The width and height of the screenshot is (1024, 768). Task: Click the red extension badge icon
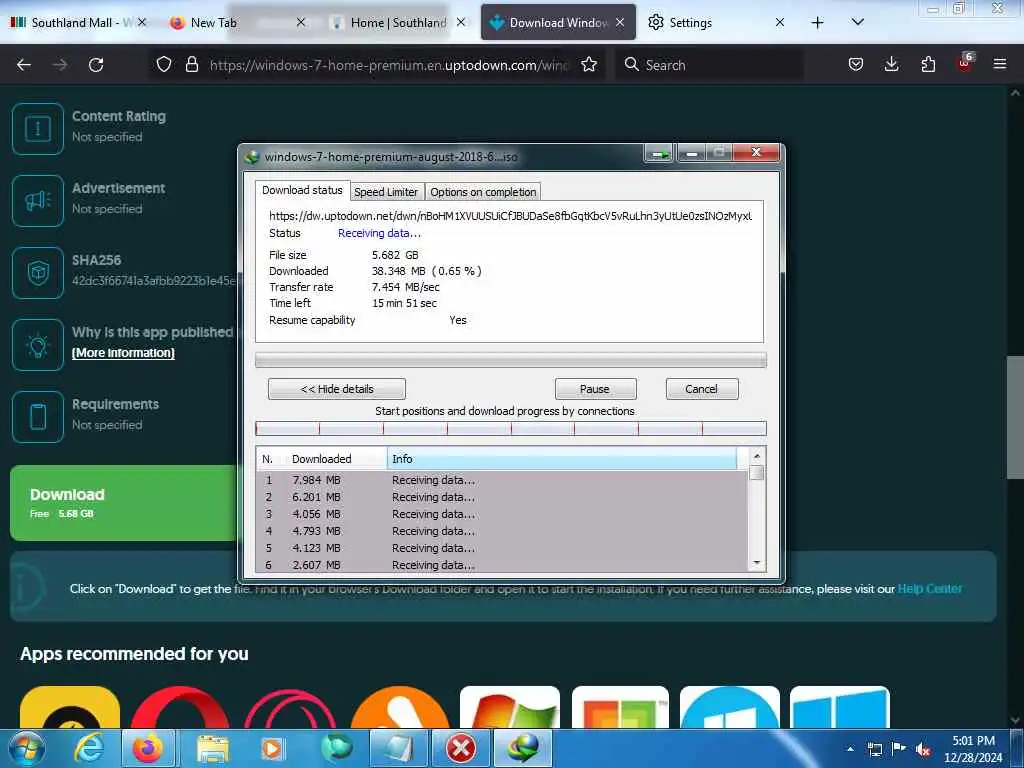click(x=965, y=63)
